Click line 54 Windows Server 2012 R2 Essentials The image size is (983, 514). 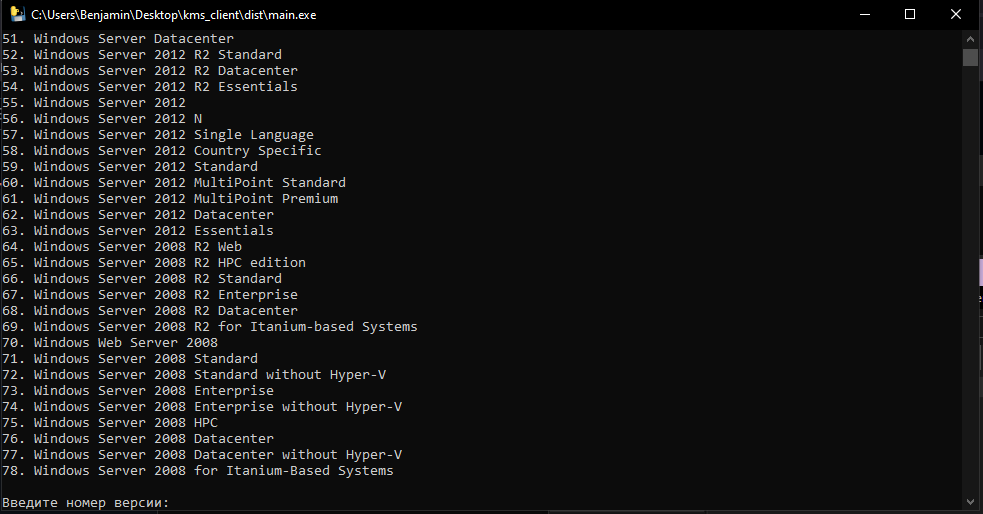point(150,87)
